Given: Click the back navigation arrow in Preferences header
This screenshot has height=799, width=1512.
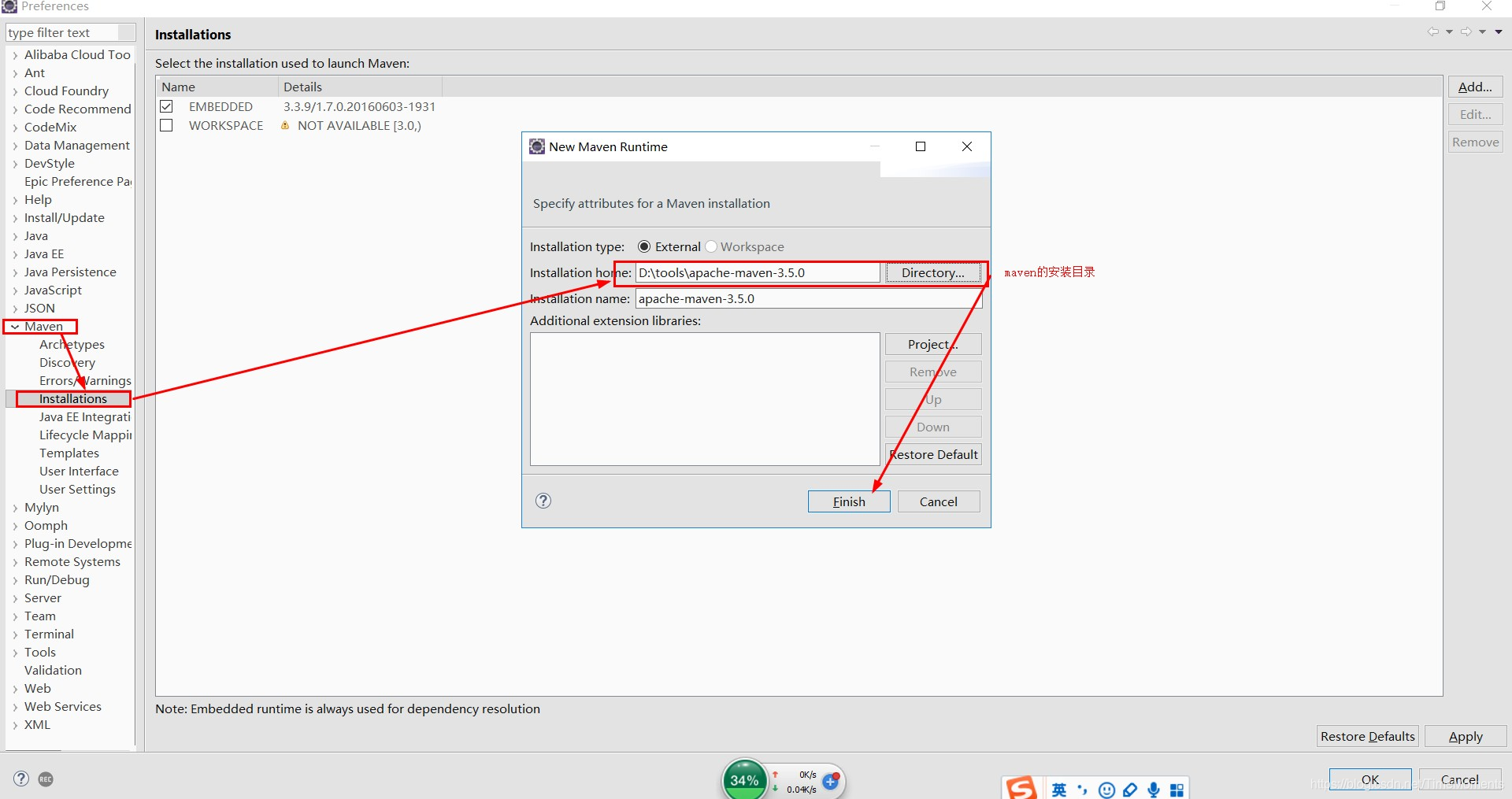Looking at the screenshot, I should pyautogui.click(x=1432, y=32).
